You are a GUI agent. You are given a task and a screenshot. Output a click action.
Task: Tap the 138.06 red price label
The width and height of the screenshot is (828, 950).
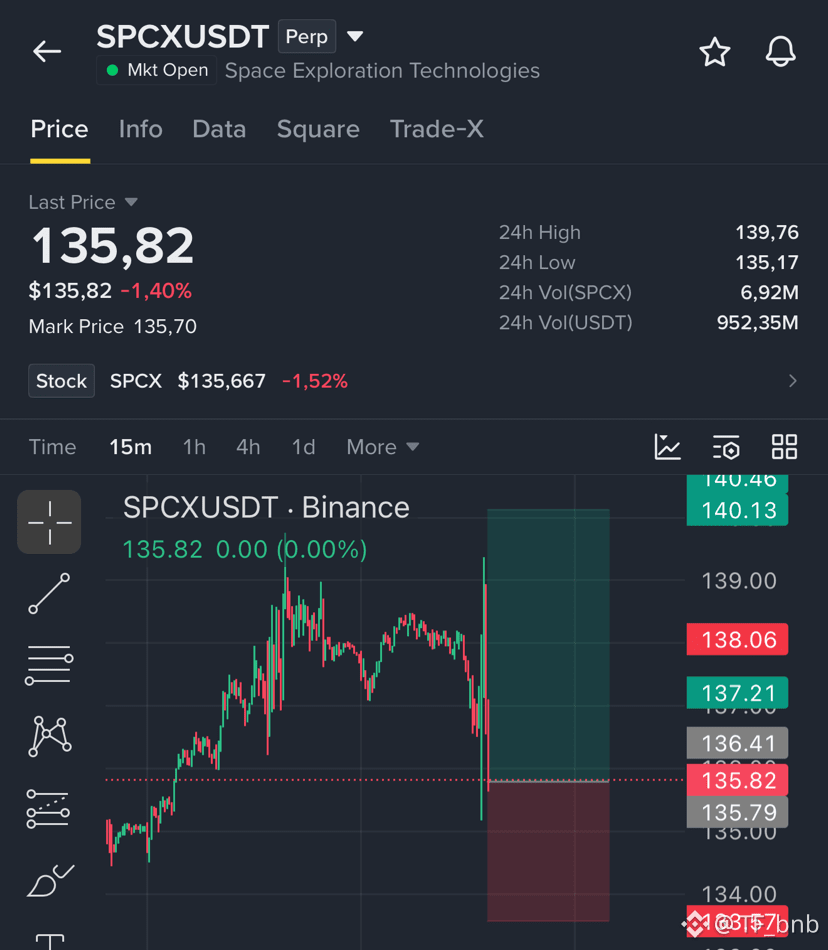coord(737,639)
